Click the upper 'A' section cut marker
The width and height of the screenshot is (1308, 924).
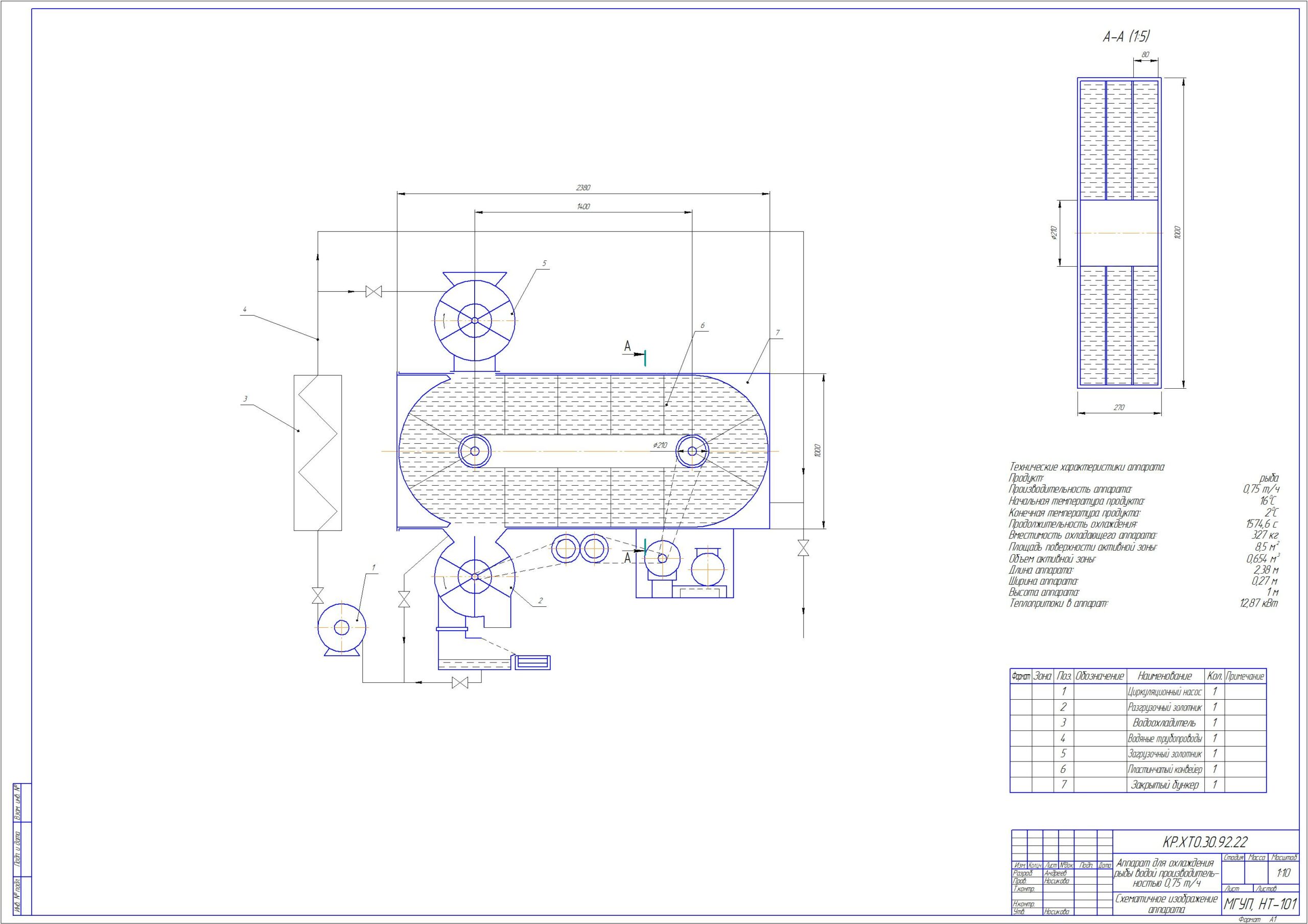click(628, 346)
